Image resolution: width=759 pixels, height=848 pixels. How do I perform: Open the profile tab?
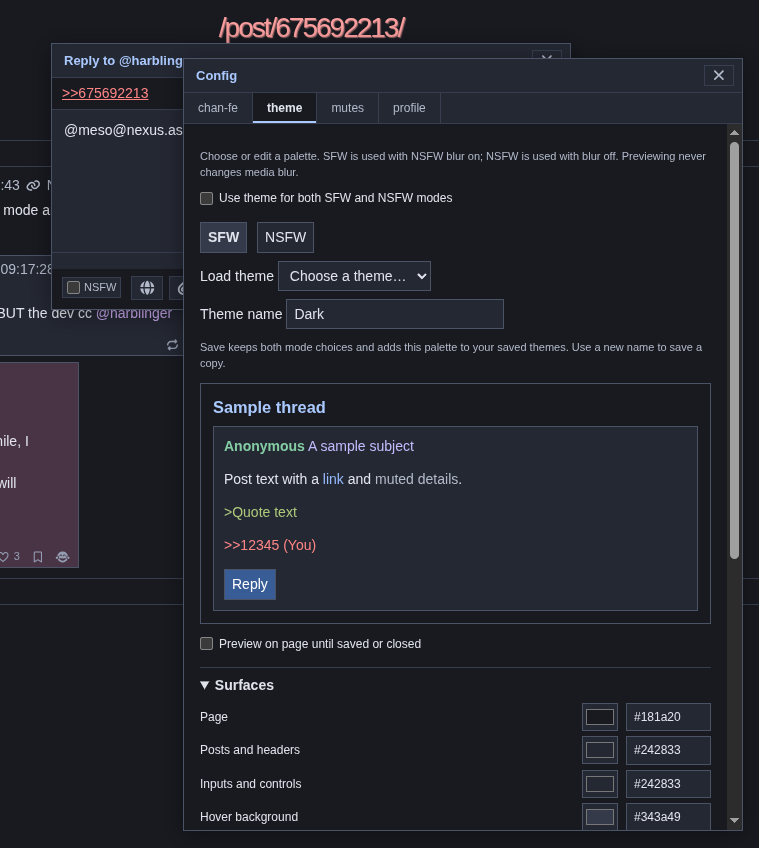tap(409, 108)
